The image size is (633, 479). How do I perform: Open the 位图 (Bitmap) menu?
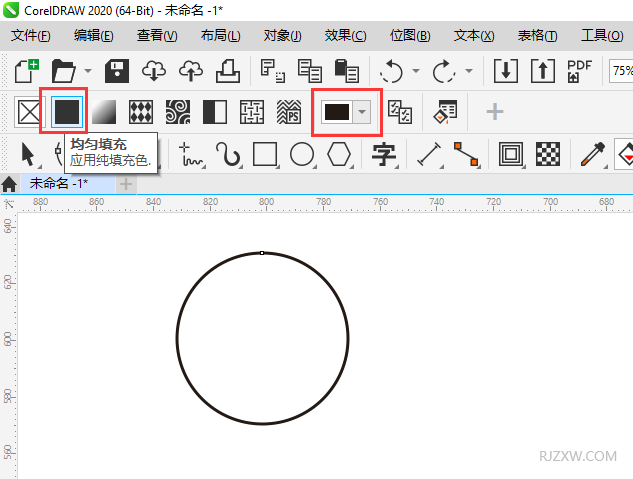409,36
